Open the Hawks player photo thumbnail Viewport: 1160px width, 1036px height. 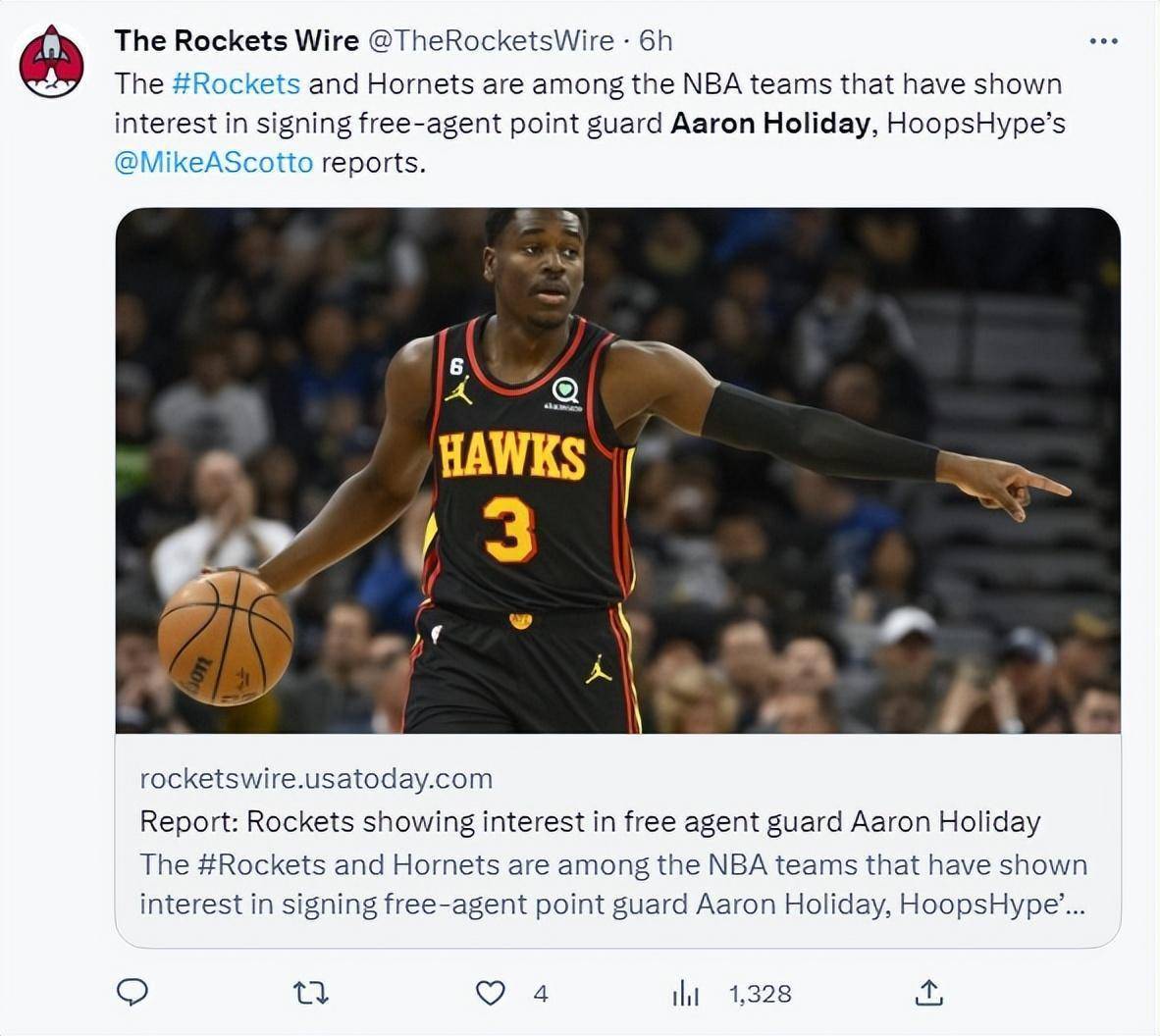tap(617, 470)
